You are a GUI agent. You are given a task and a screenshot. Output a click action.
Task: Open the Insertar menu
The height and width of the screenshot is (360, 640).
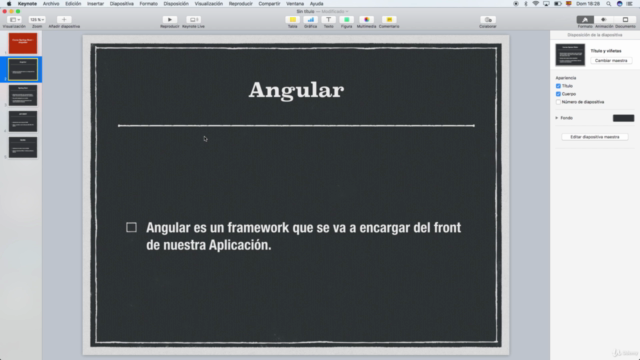point(95,4)
